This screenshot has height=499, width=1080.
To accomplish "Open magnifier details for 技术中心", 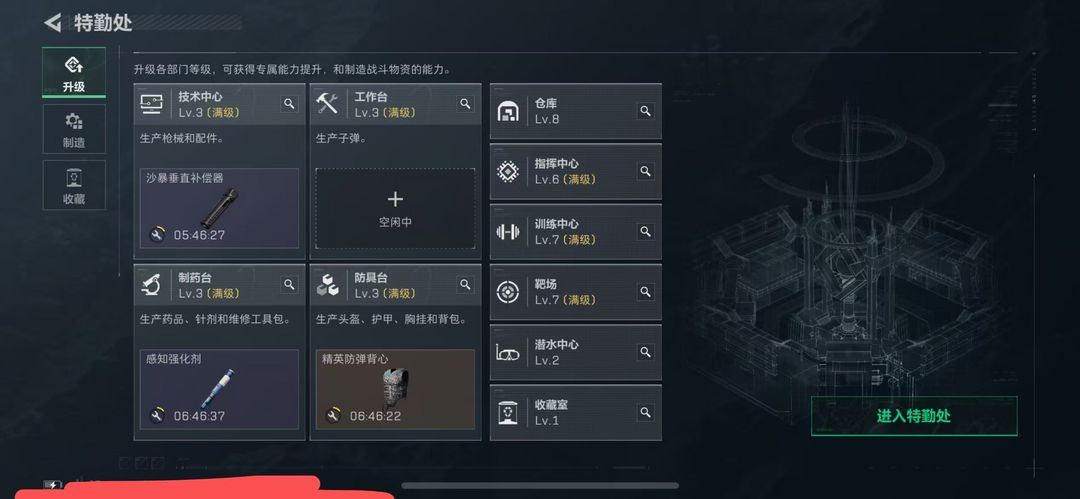I will 289,104.
